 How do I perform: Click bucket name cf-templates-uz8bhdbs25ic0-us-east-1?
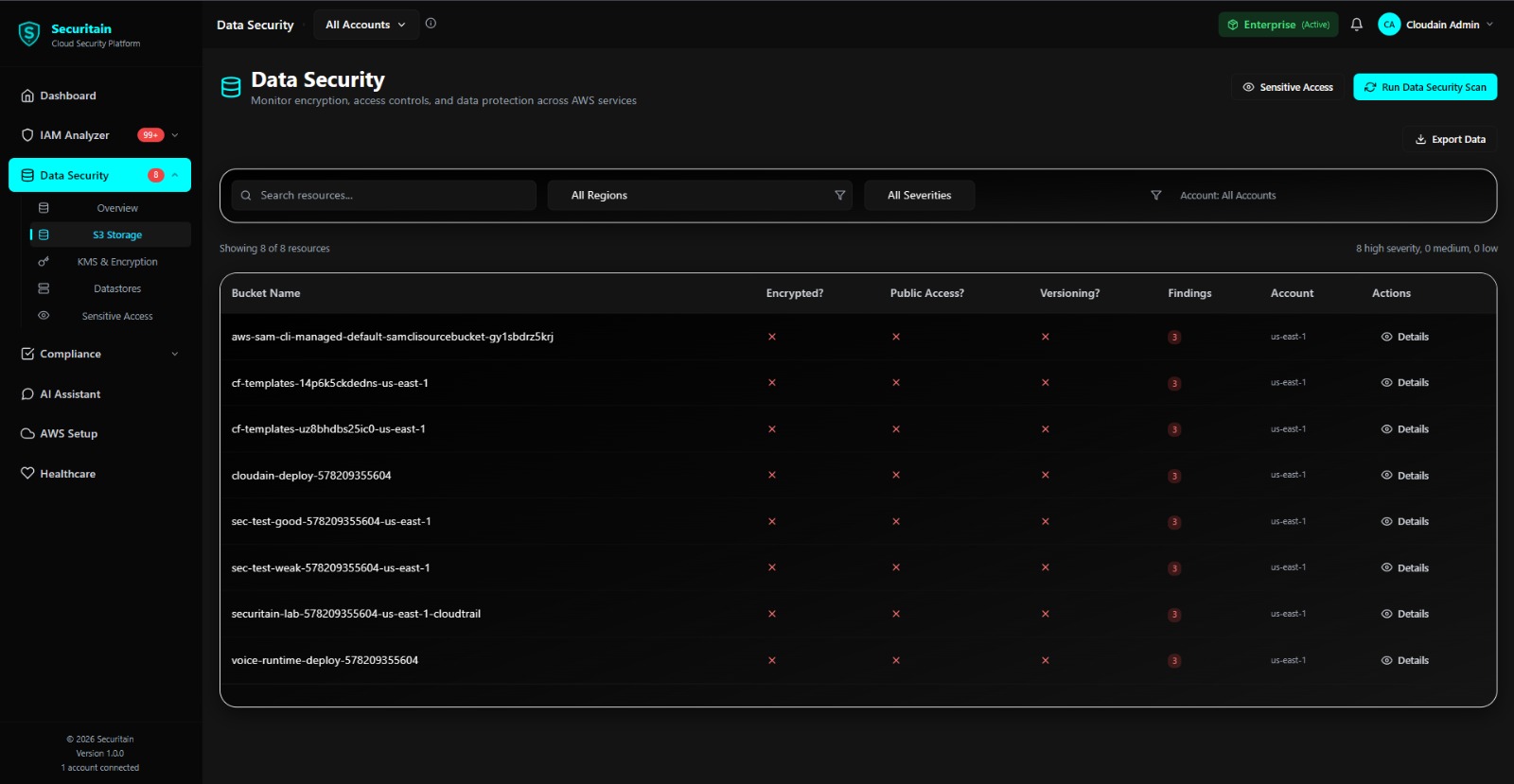pos(328,429)
